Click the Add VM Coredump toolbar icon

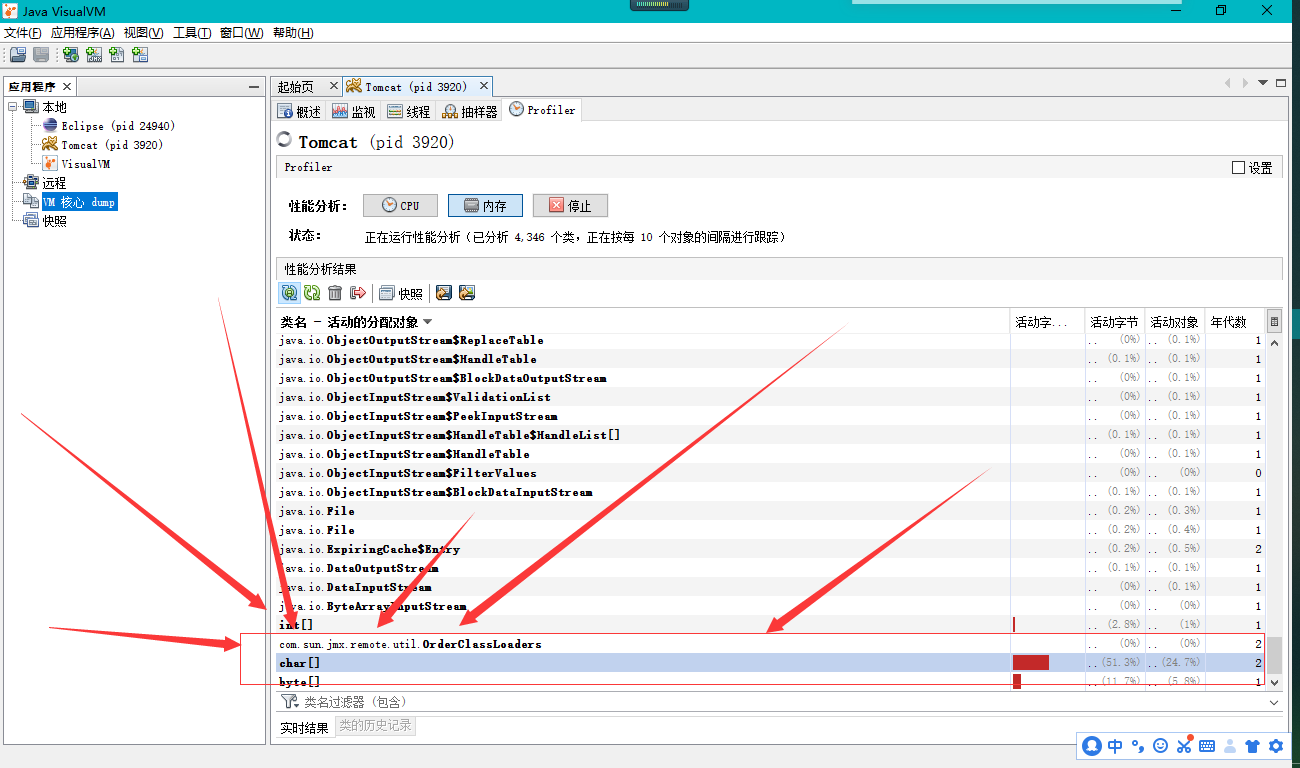[117, 55]
